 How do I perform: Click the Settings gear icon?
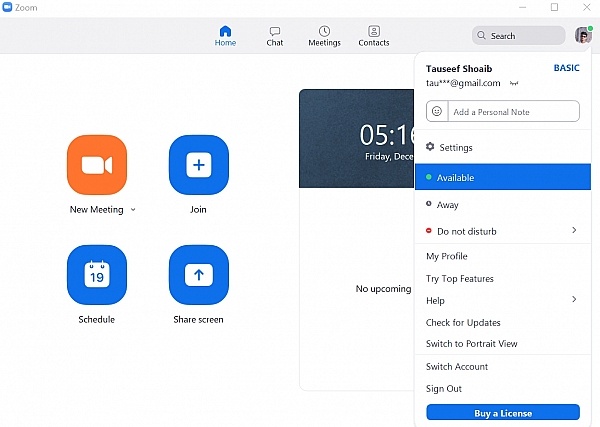430,147
